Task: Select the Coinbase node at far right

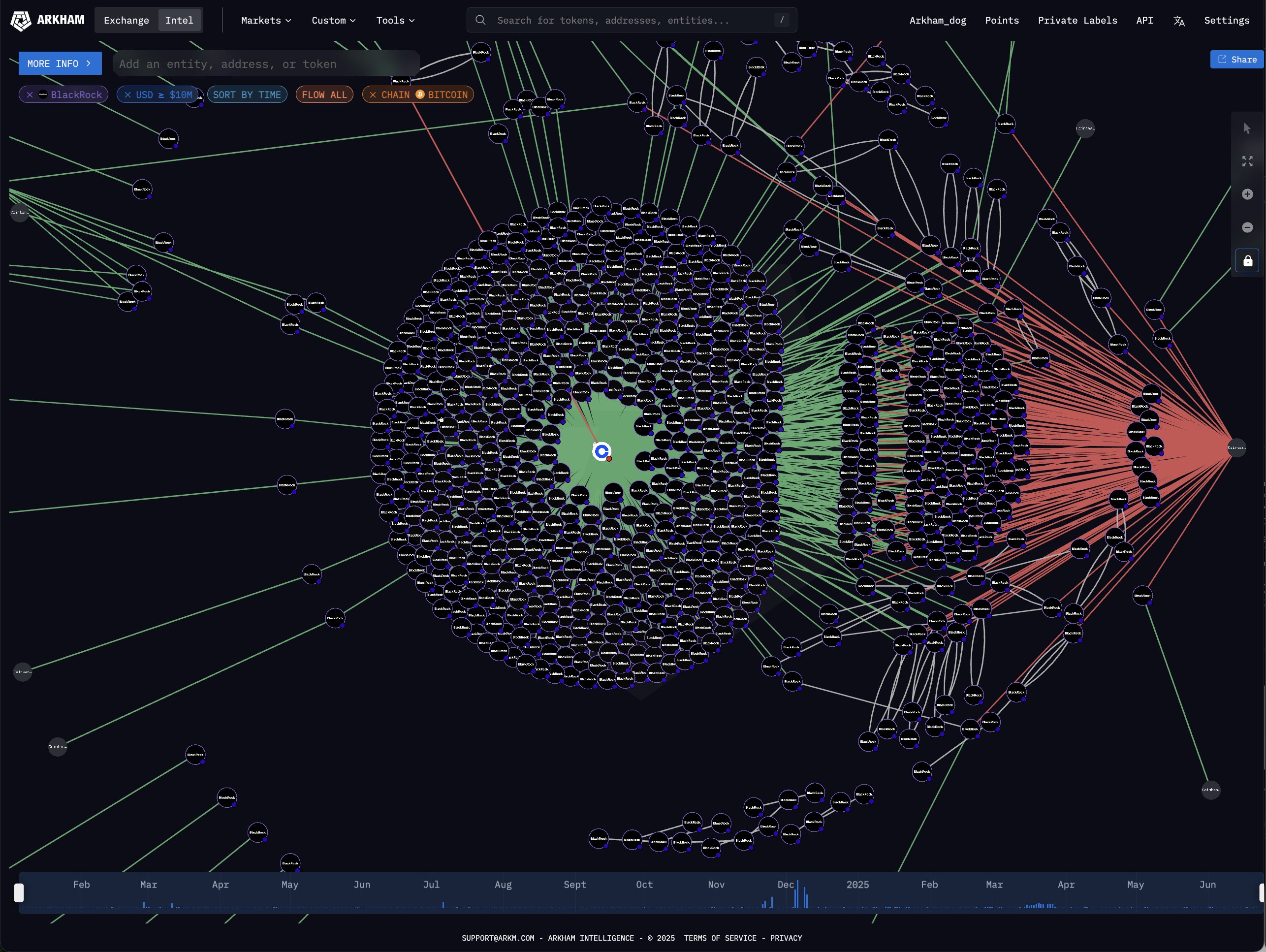Action: tap(1236, 447)
